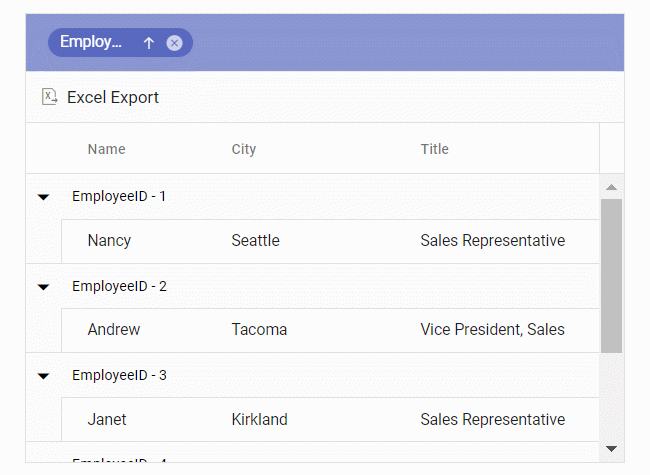
Task: Click the vertical scrollbar thumb
Action: pos(612,275)
